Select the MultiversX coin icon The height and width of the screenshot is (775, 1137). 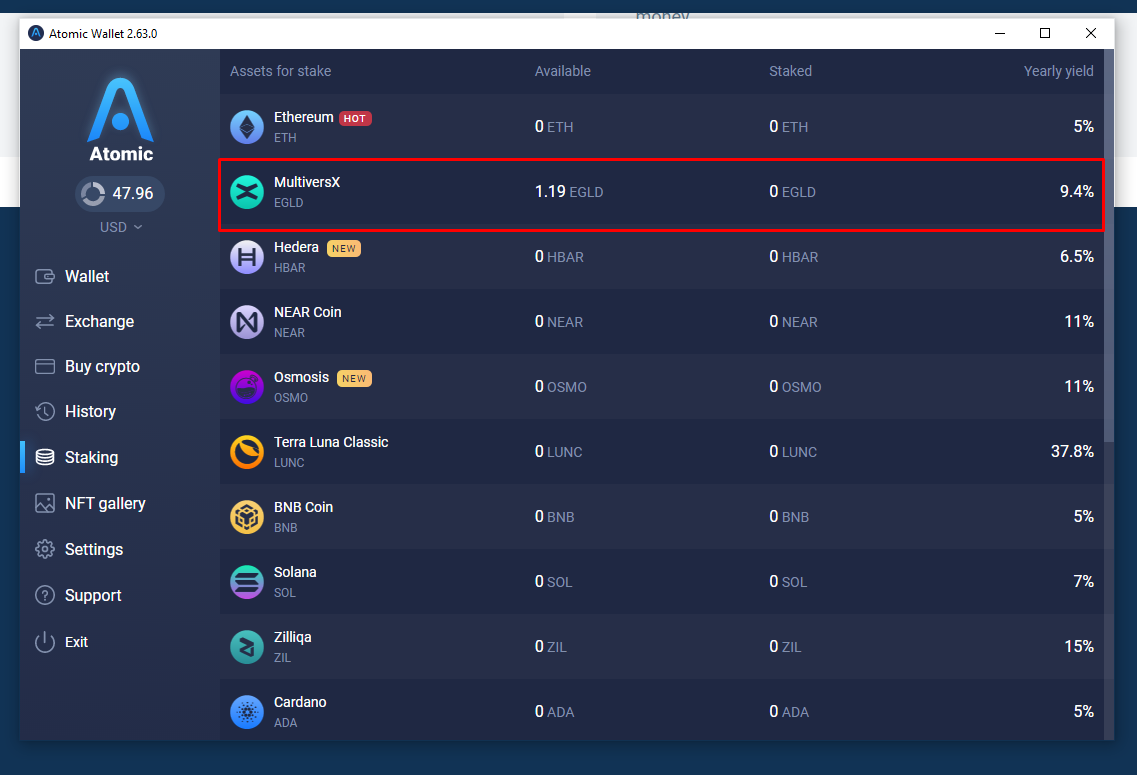(x=246, y=191)
